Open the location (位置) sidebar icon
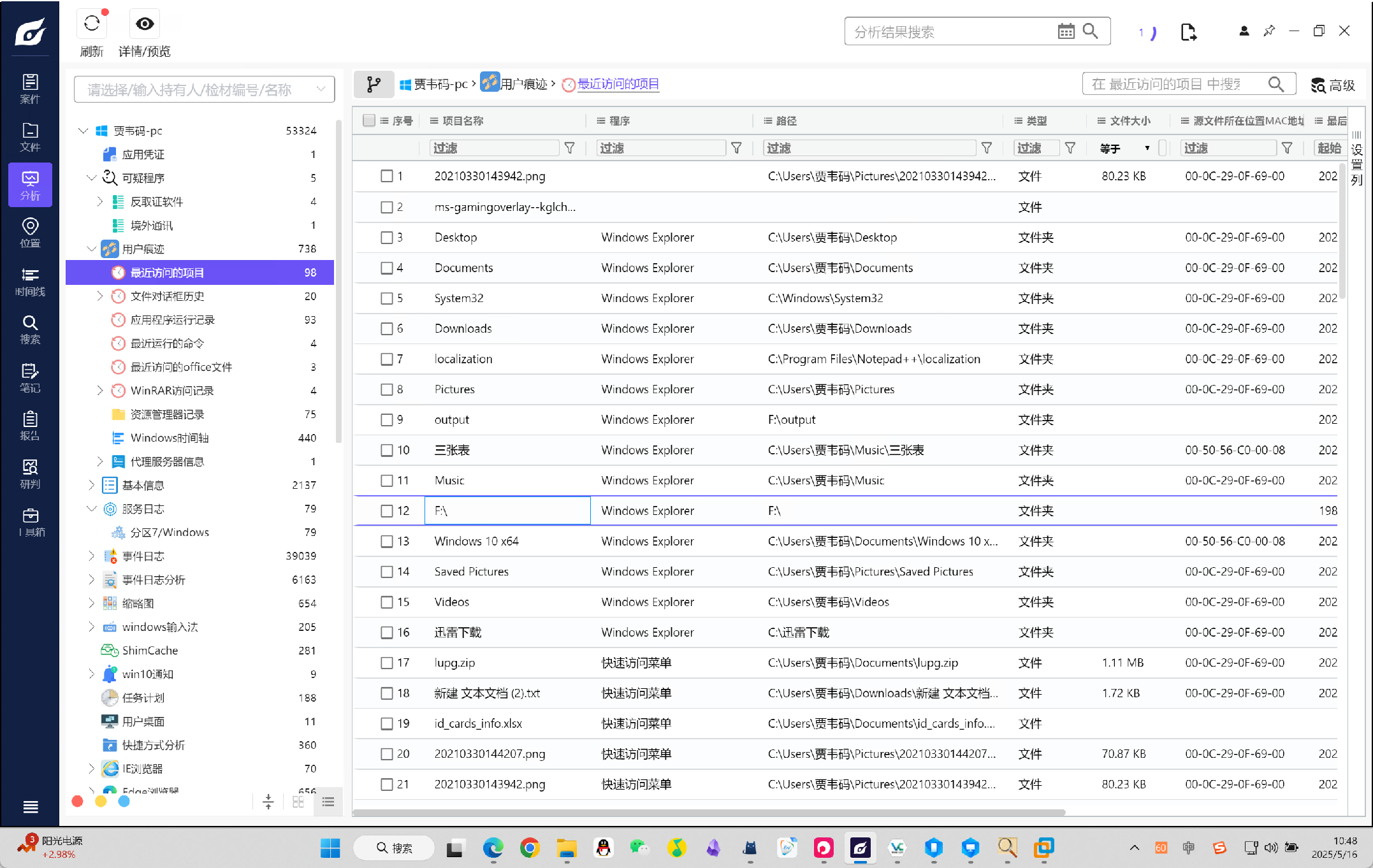Image resolution: width=1373 pixels, height=868 pixels. pyautogui.click(x=30, y=233)
